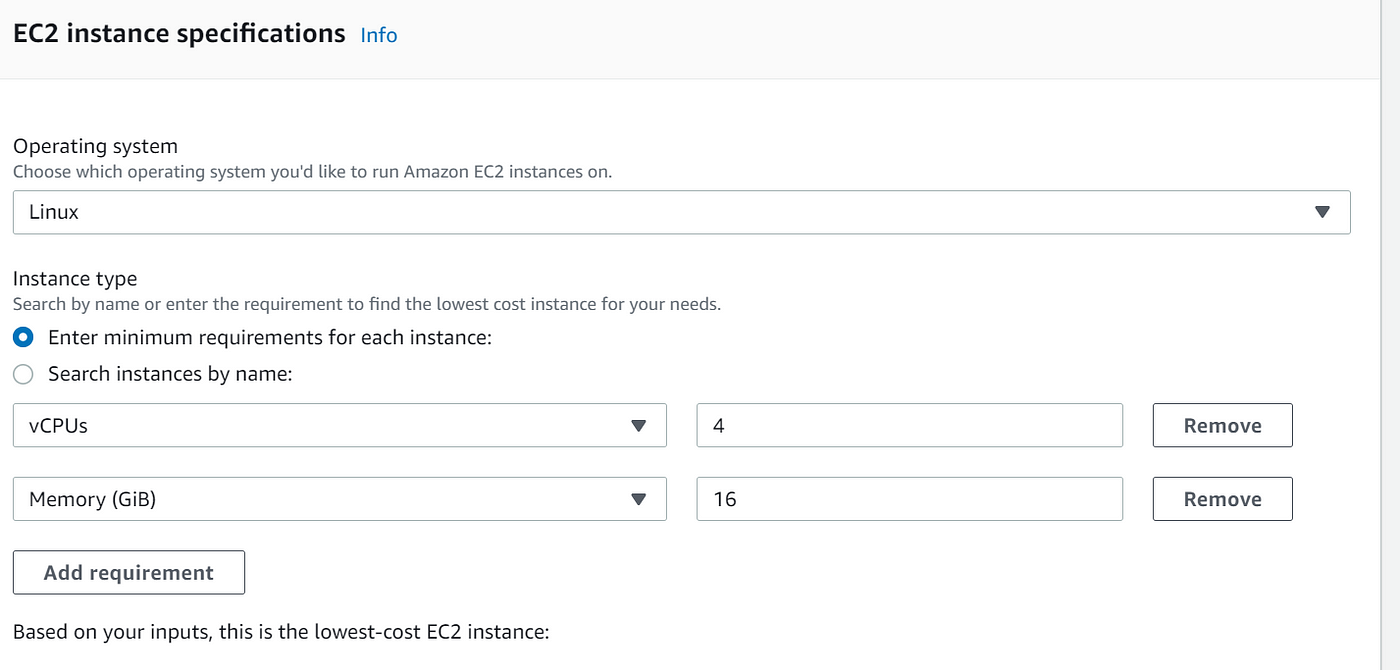Viewport: 1400px width, 670px height.
Task: Expand the Memory (GiB) requirement dropdown
Action: tap(340, 499)
